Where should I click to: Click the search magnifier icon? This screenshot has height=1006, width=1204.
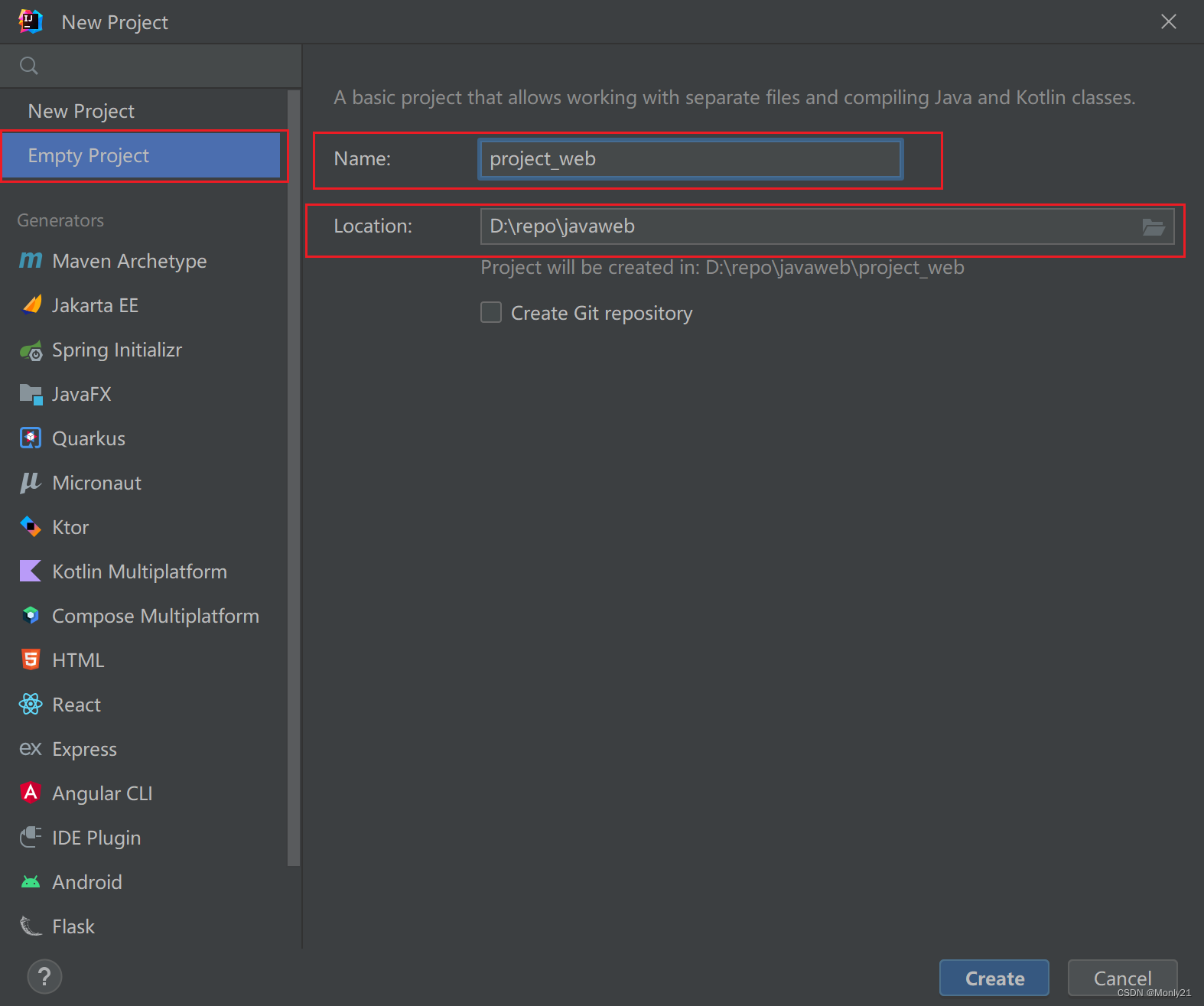point(29,66)
